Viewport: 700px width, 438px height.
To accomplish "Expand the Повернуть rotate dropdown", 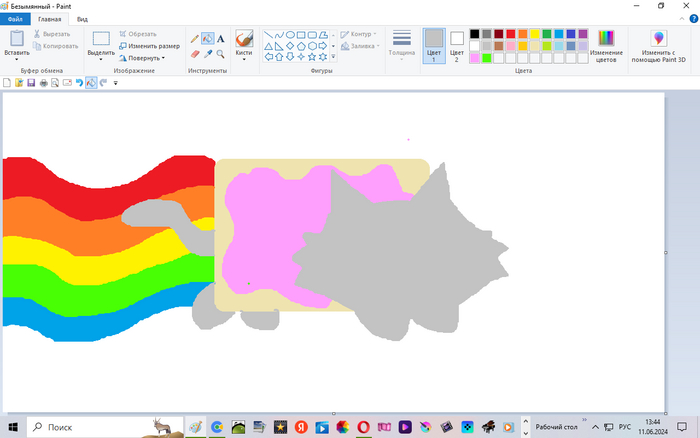I will click(146, 58).
